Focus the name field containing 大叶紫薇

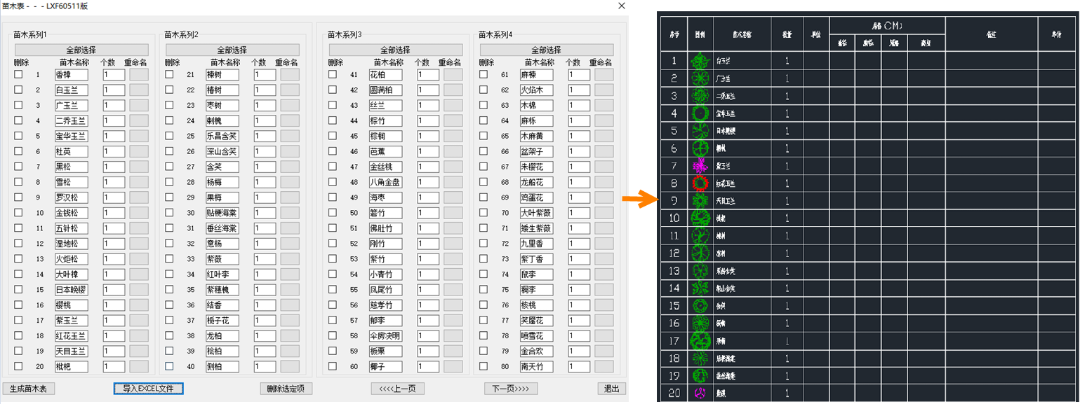pyautogui.click(x=537, y=213)
